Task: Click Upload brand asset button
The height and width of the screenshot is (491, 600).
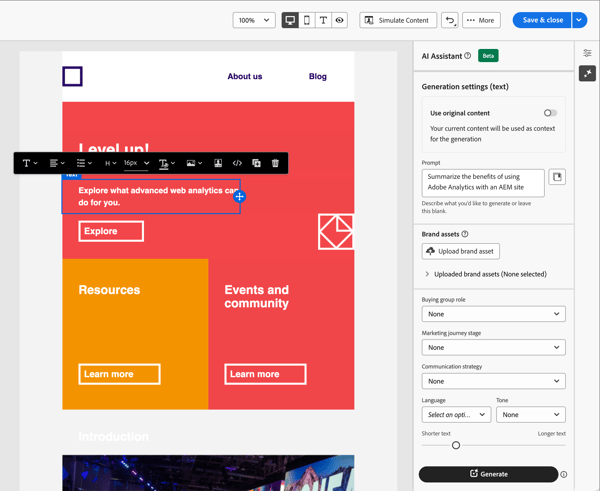Action: pos(460,251)
